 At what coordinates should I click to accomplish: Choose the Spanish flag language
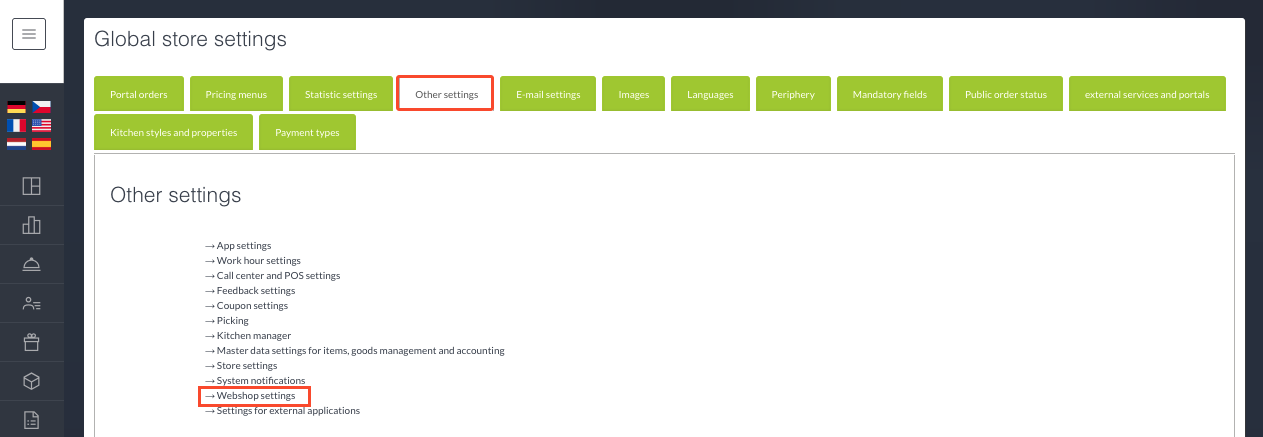41,143
